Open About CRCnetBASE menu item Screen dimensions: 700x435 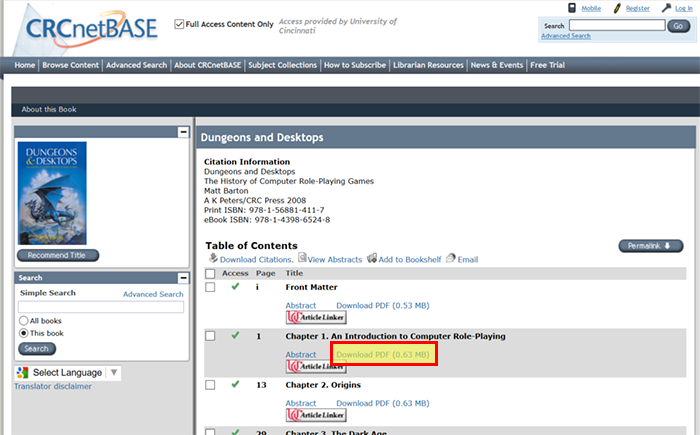click(208, 65)
